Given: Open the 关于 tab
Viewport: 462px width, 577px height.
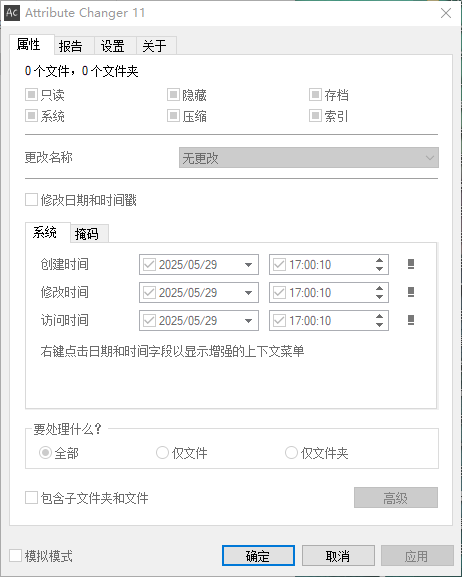Looking at the screenshot, I should coord(156,46).
